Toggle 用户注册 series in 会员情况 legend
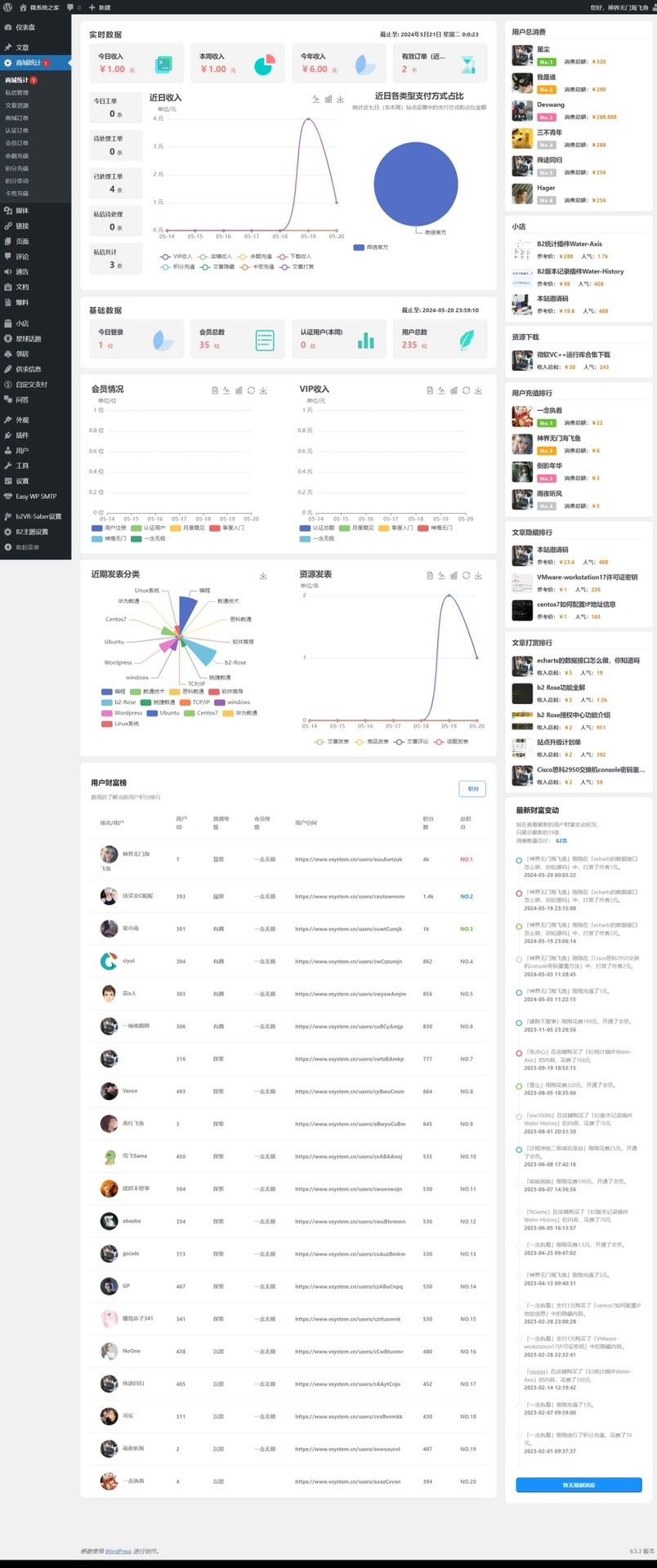This screenshot has width=657, height=1568. coord(109,528)
